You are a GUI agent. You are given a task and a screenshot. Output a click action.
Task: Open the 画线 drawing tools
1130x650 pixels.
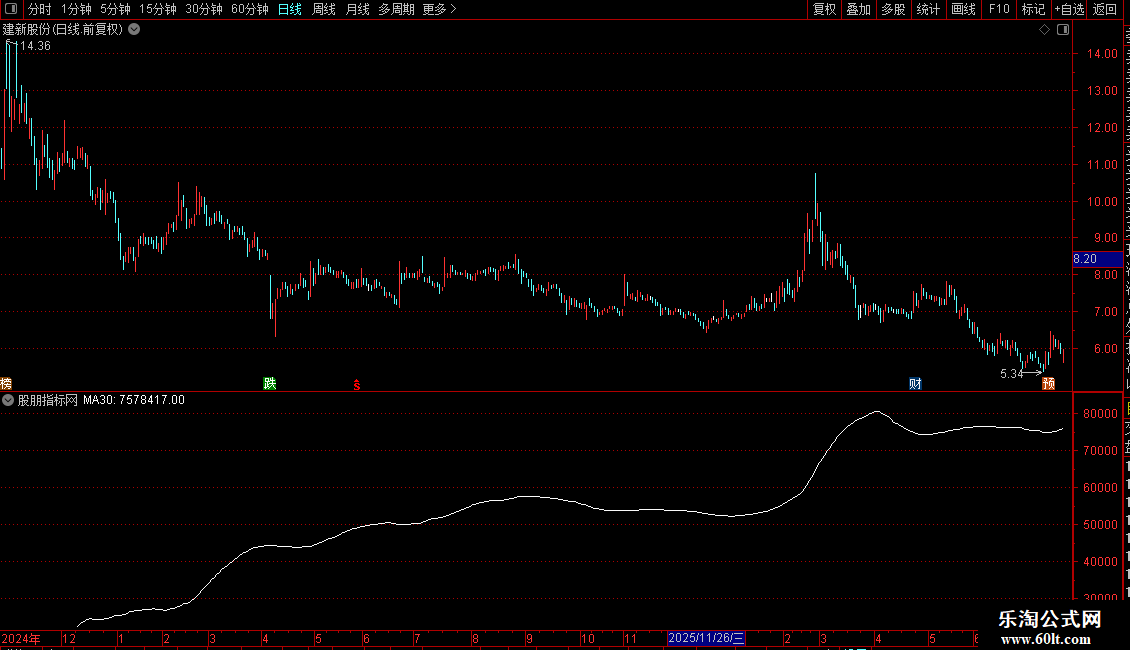(x=964, y=9)
